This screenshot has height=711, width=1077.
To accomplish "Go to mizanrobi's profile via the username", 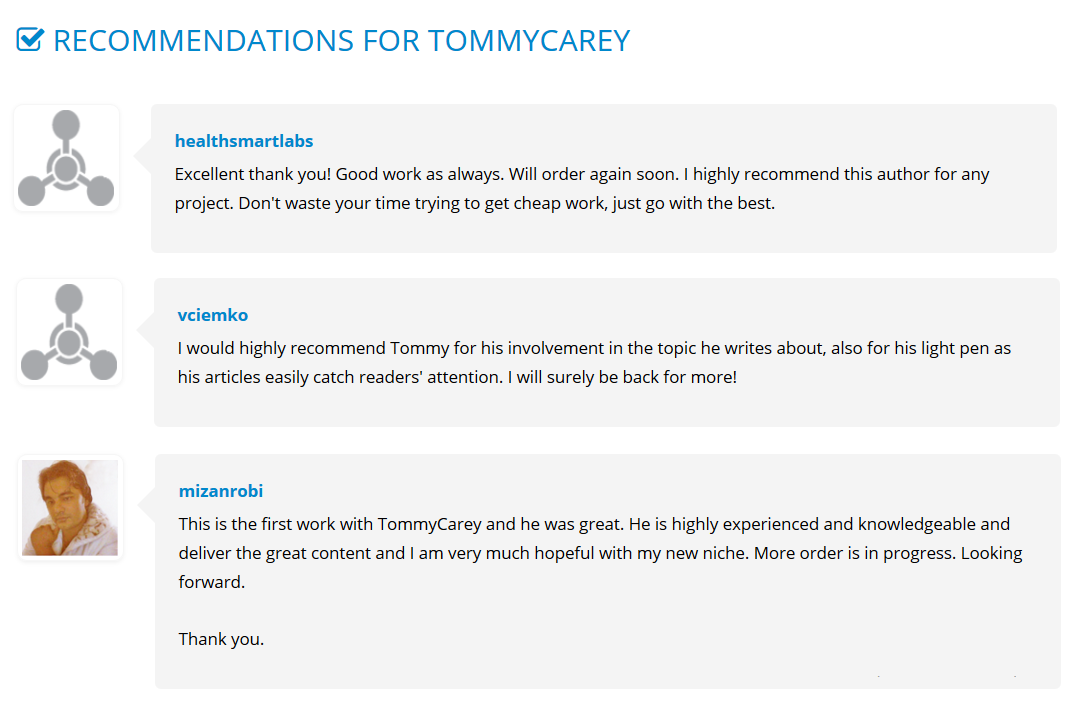I will pyautogui.click(x=220, y=491).
